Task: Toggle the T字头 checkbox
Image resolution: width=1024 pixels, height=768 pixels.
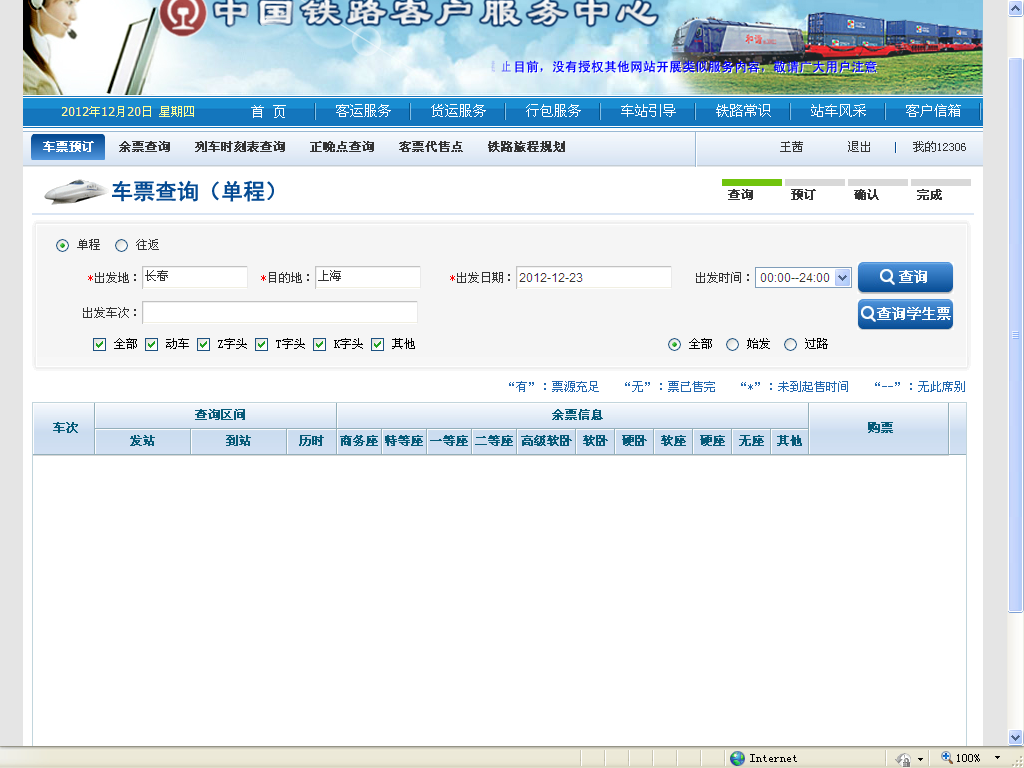Action: pos(261,344)
